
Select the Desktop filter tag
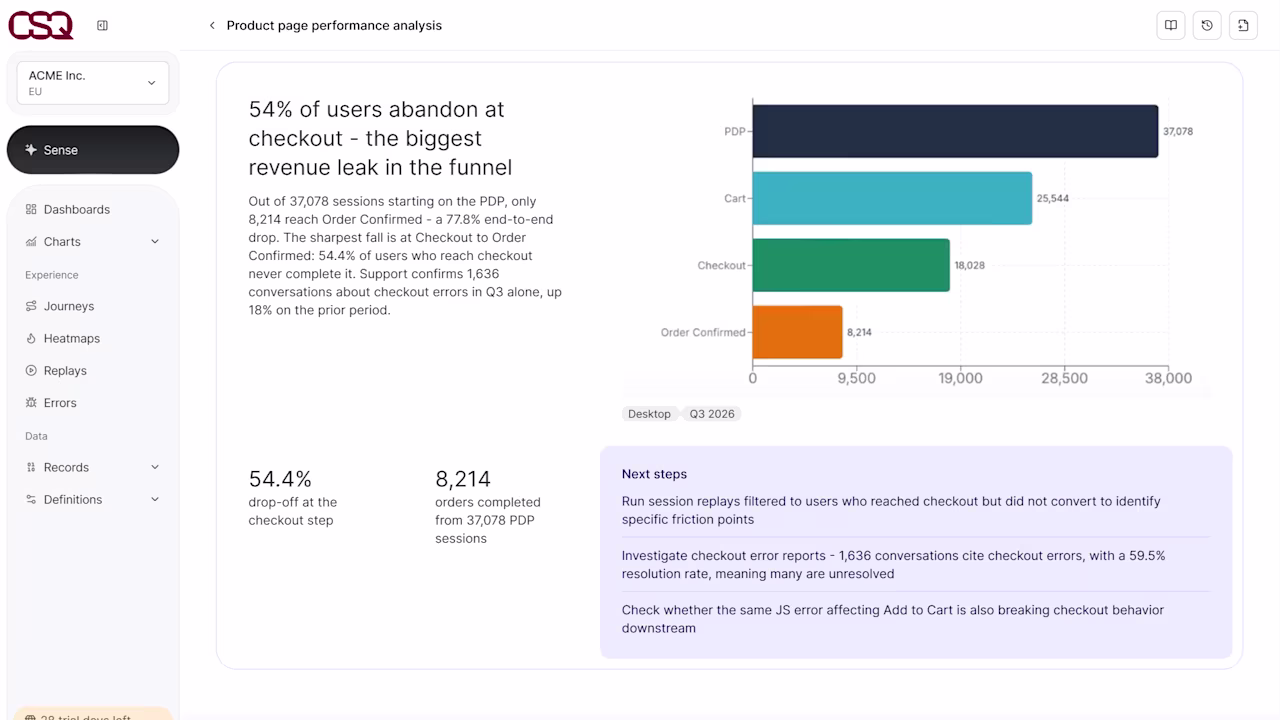coord(649,414)
